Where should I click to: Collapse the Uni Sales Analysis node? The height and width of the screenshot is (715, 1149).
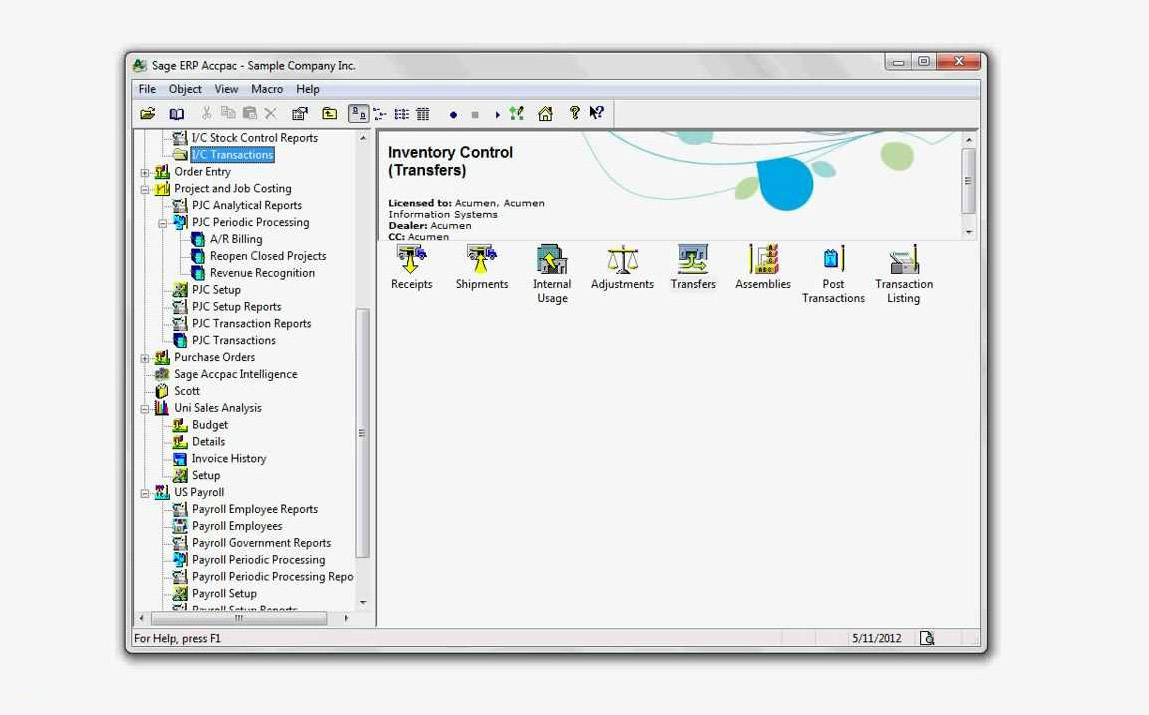pos(145,409)
